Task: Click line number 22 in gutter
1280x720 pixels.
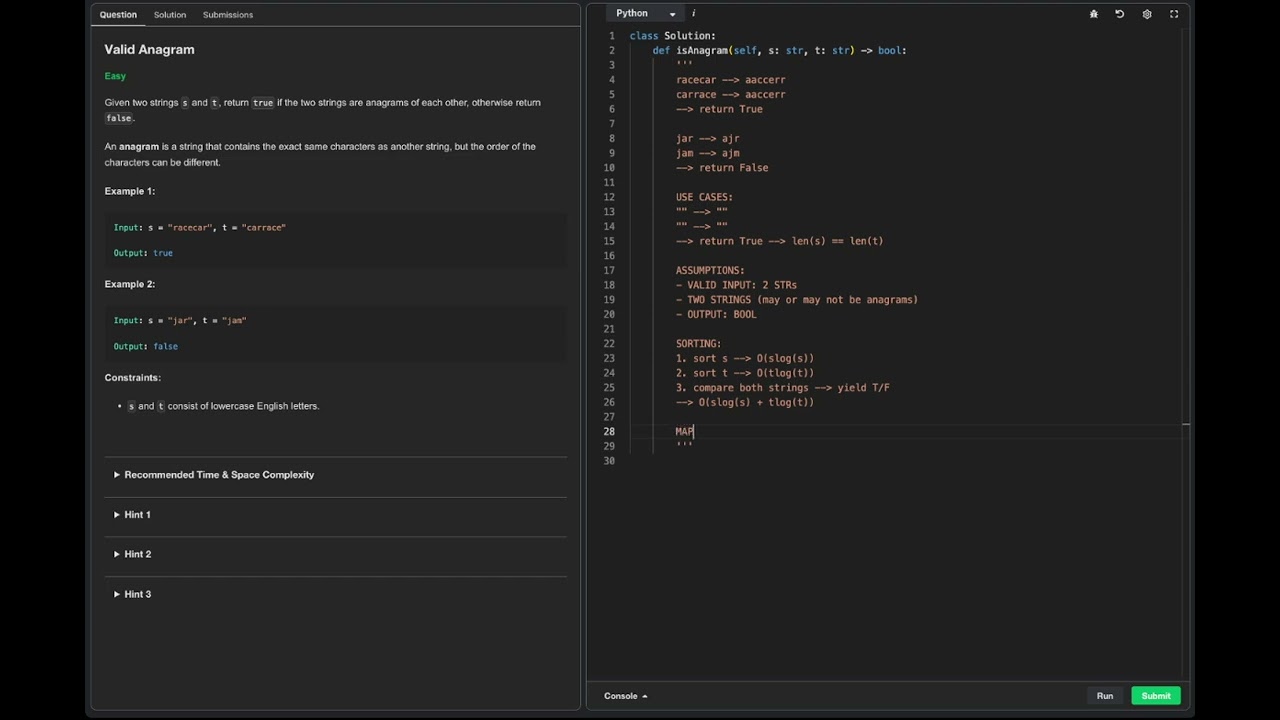Action: (x=609, y=344)
